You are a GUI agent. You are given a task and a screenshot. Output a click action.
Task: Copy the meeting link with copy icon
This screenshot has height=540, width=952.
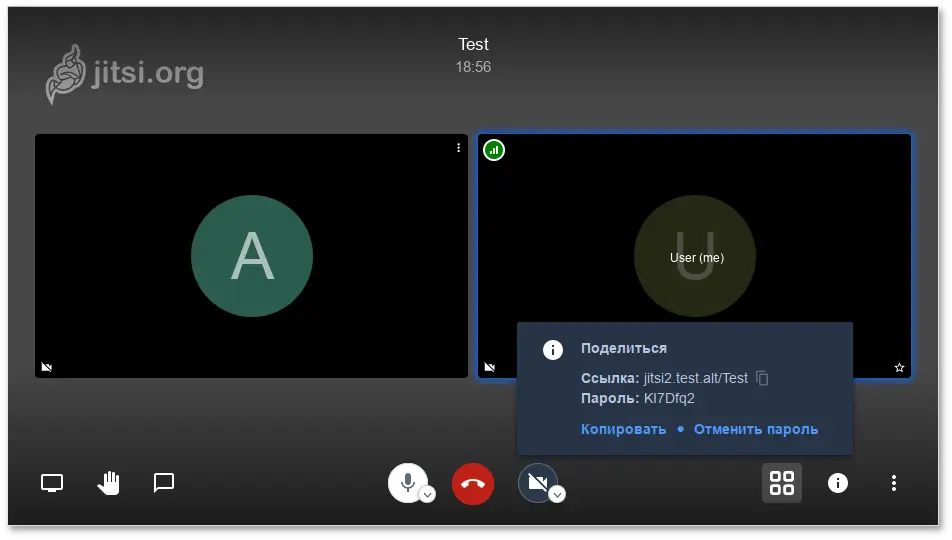763,378
